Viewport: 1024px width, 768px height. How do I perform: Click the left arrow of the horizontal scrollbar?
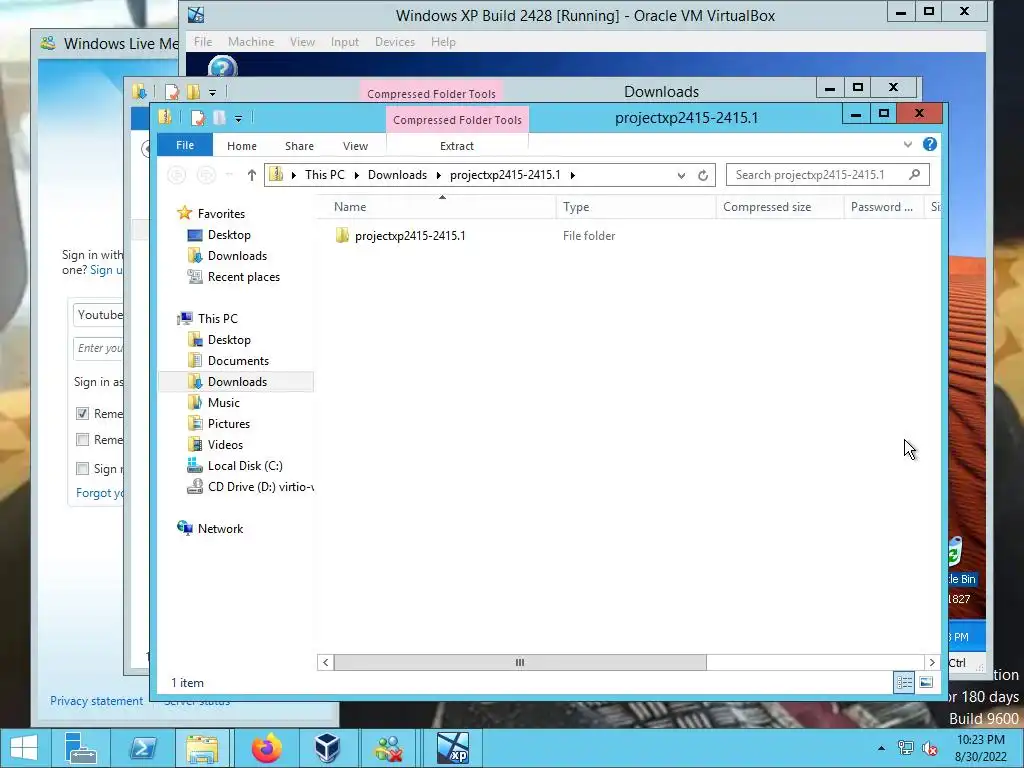point(325,662)
